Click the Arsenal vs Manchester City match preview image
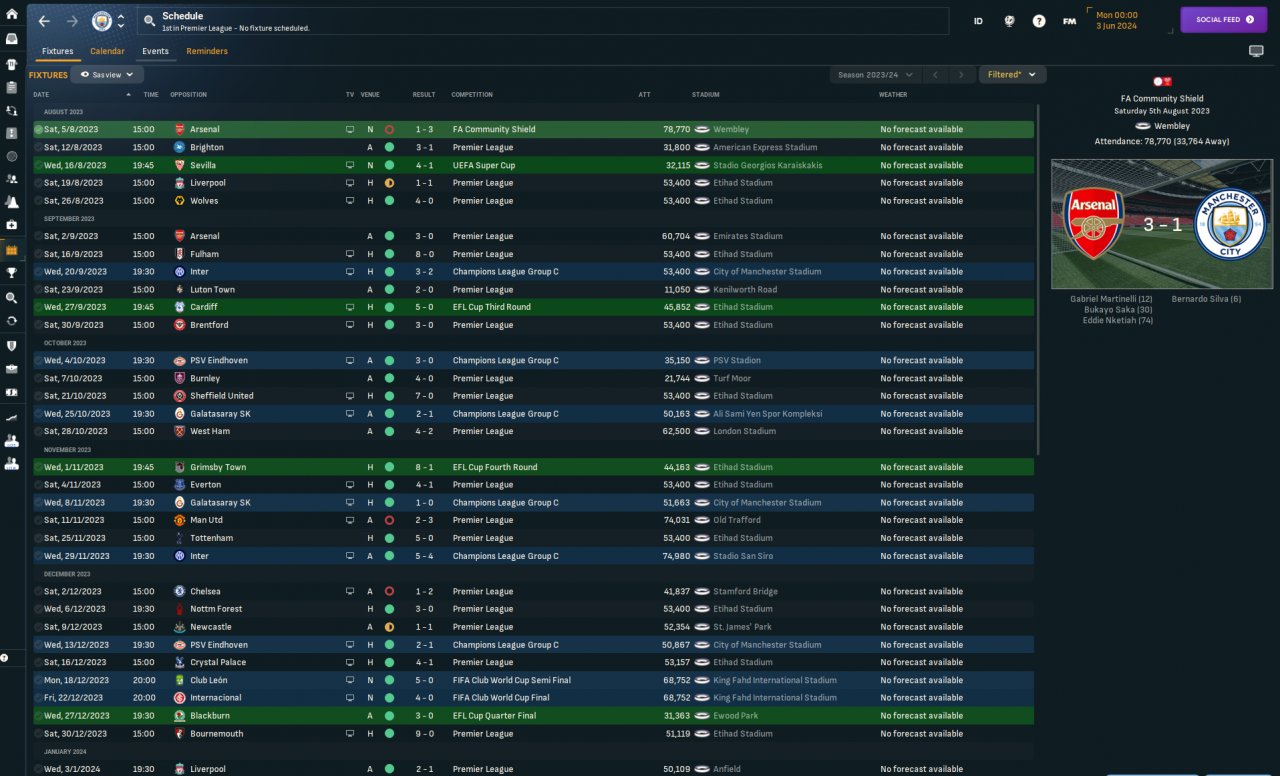 1162,224
